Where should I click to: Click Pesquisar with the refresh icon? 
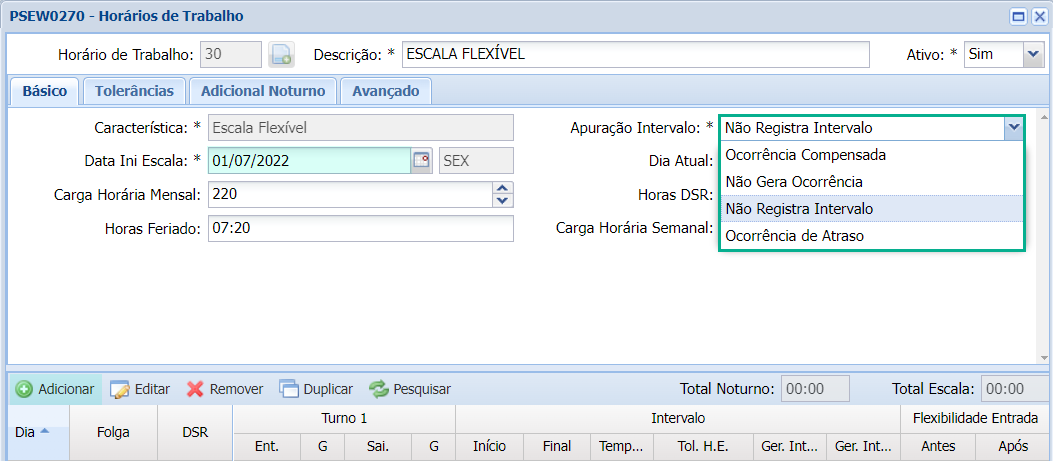pos(410,389)
